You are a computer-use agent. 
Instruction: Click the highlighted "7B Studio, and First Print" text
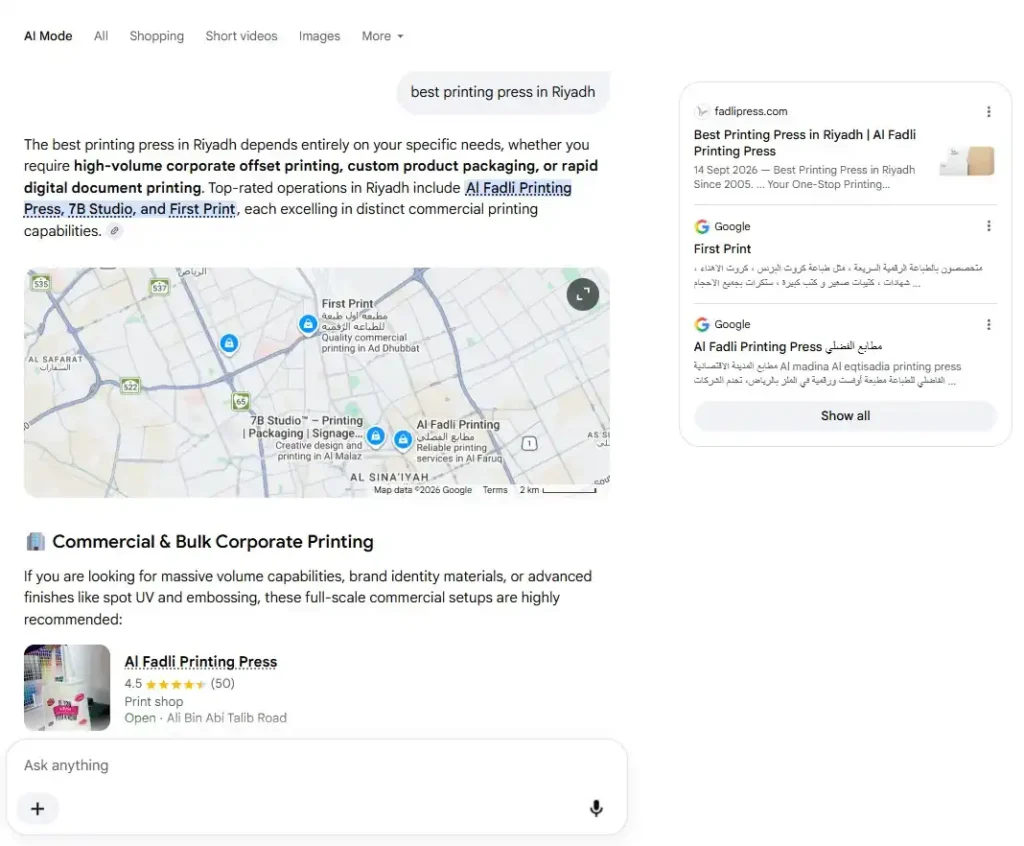pyautogui.click(x=152, y=209)
